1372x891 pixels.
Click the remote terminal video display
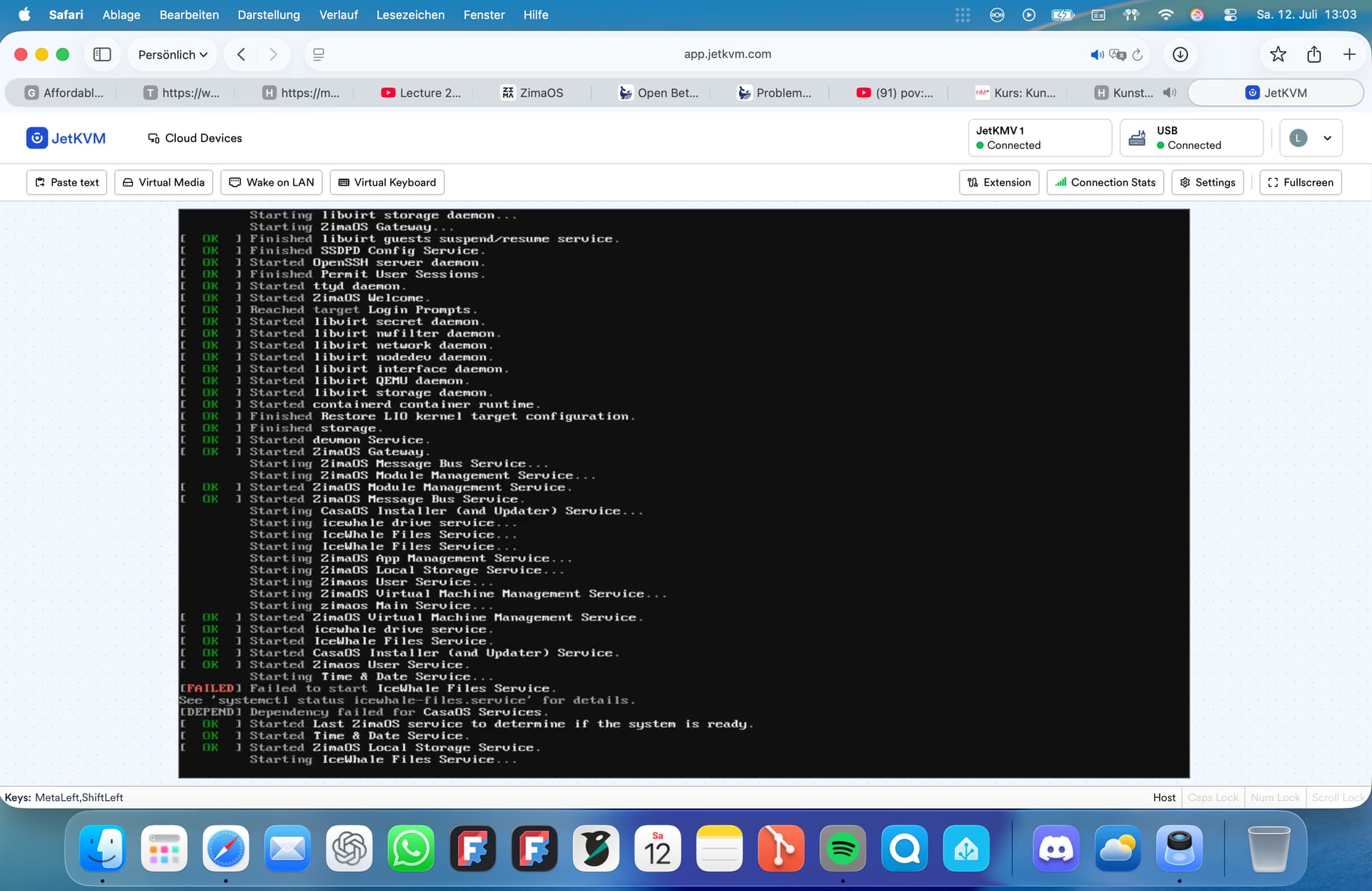pos(684,493)
